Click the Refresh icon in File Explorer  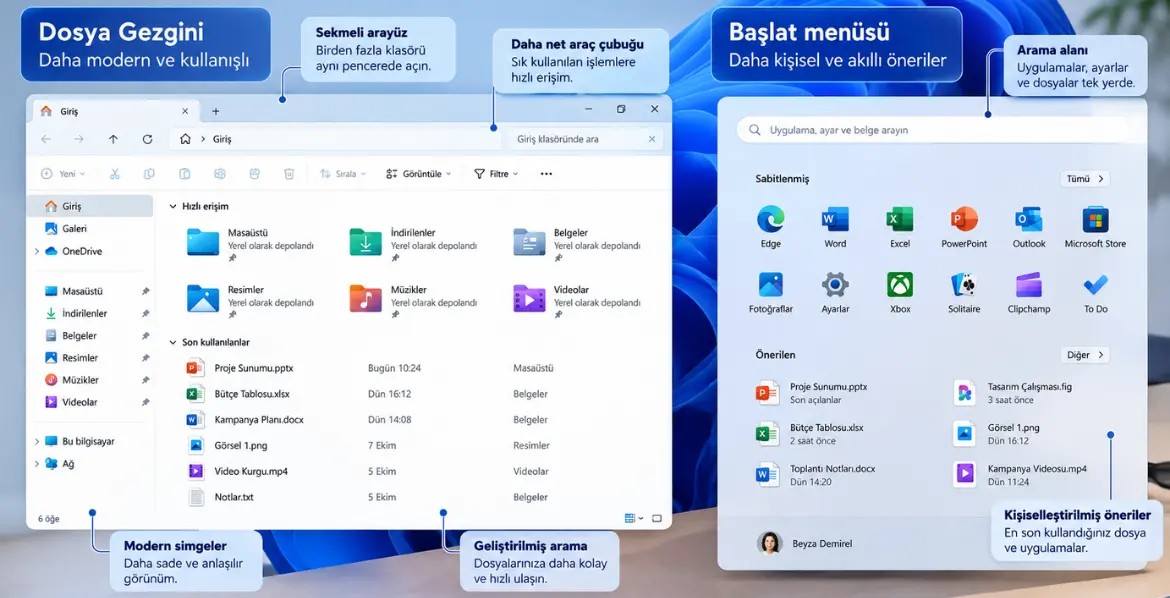click(147, 139)
